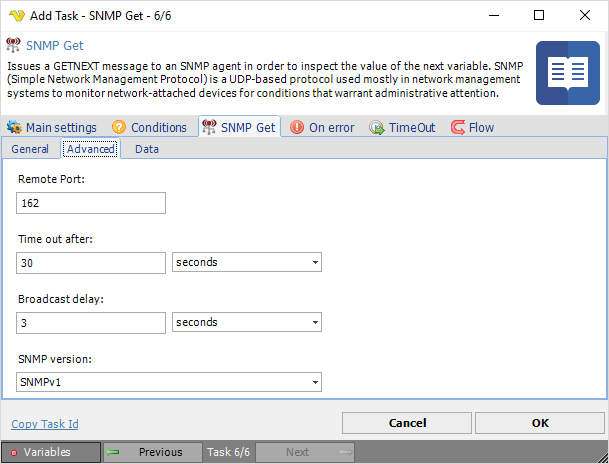609x464 pixels.
Task: Select the Advanced subtab
Action: click(x=91, y=149)
